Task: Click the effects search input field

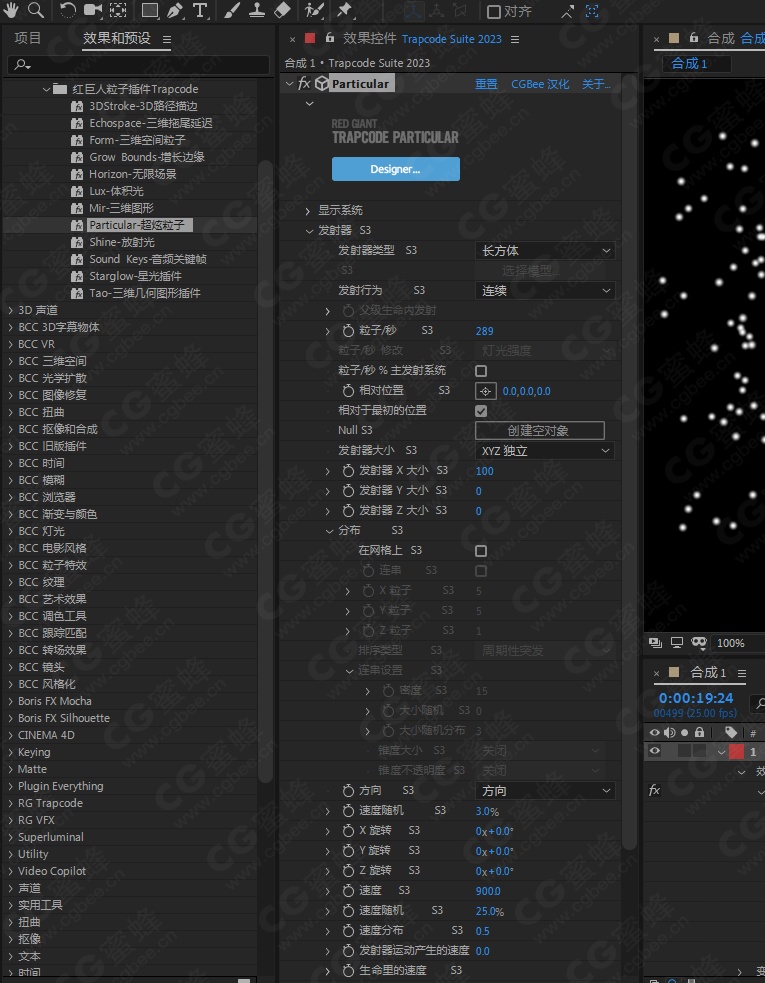Action: coord(139,65)
